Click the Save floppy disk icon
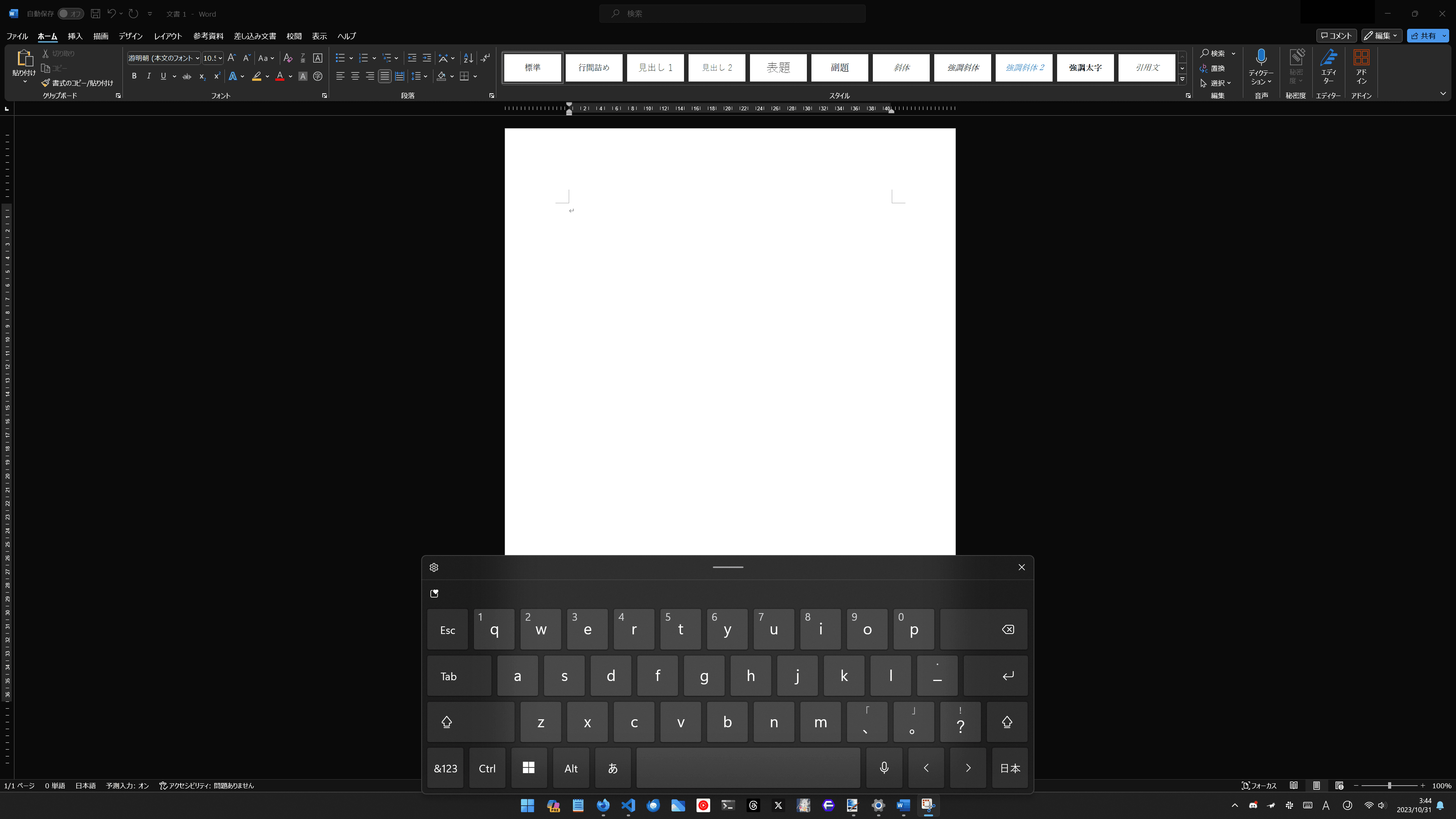Screen dimensions: 1456x819 (x=96, y=14)
